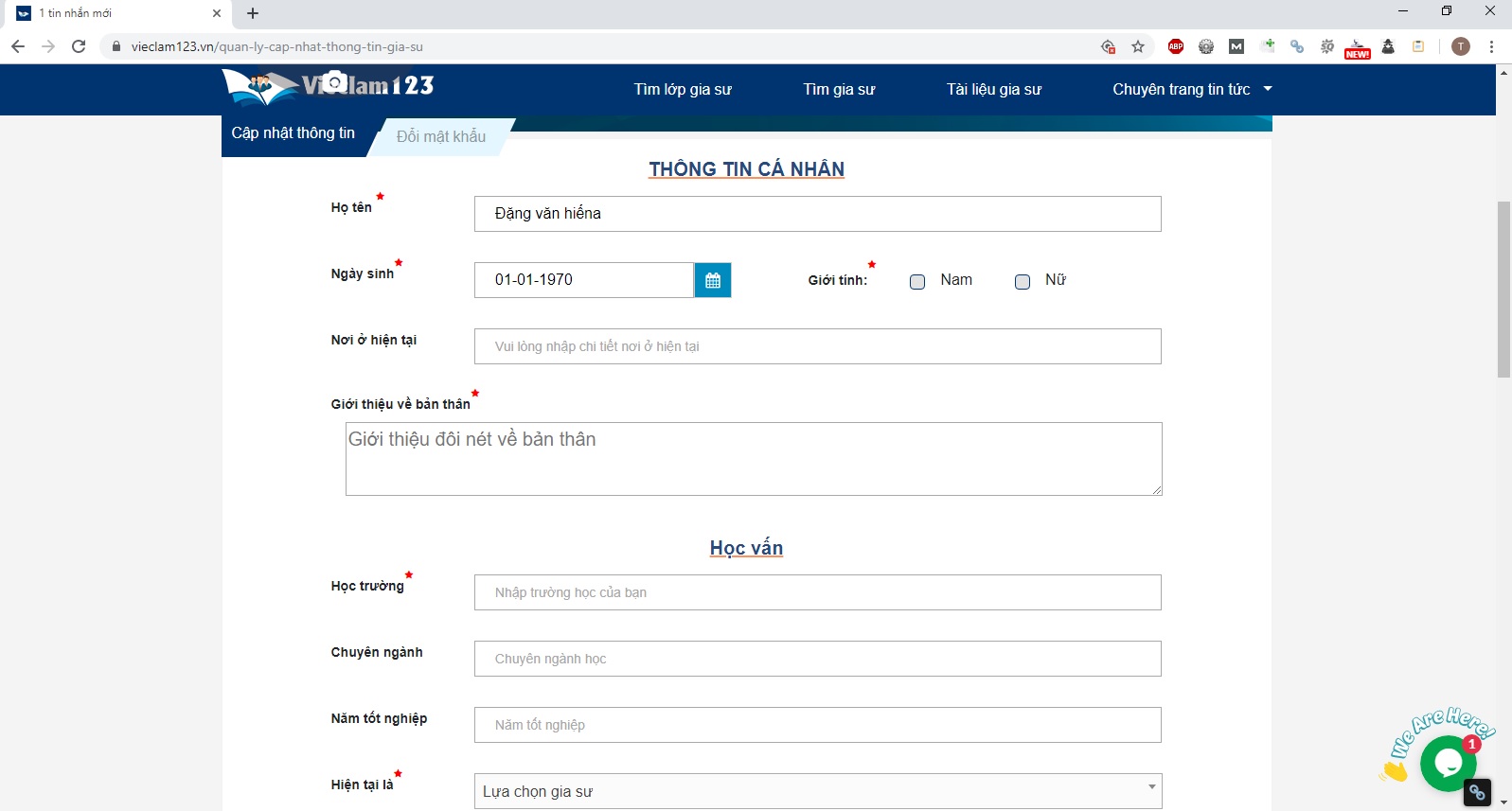
Task: Click the page vertical scrollbar thumb
Action: pyautogui.click(x=1503, y=289)
